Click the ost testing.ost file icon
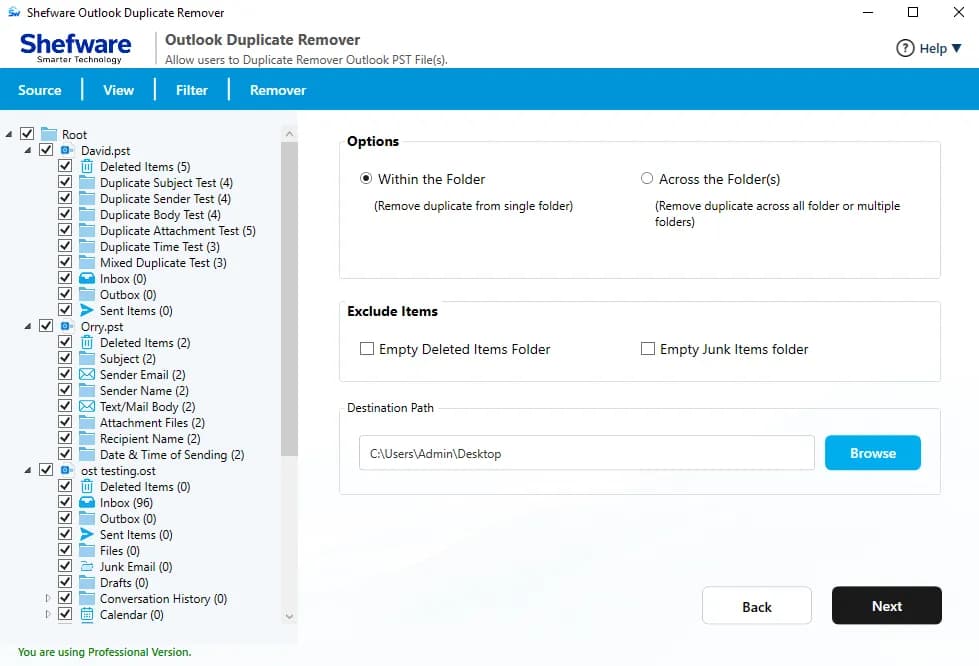Viewport: 979px width, 666px height. [x=67, y=470]
